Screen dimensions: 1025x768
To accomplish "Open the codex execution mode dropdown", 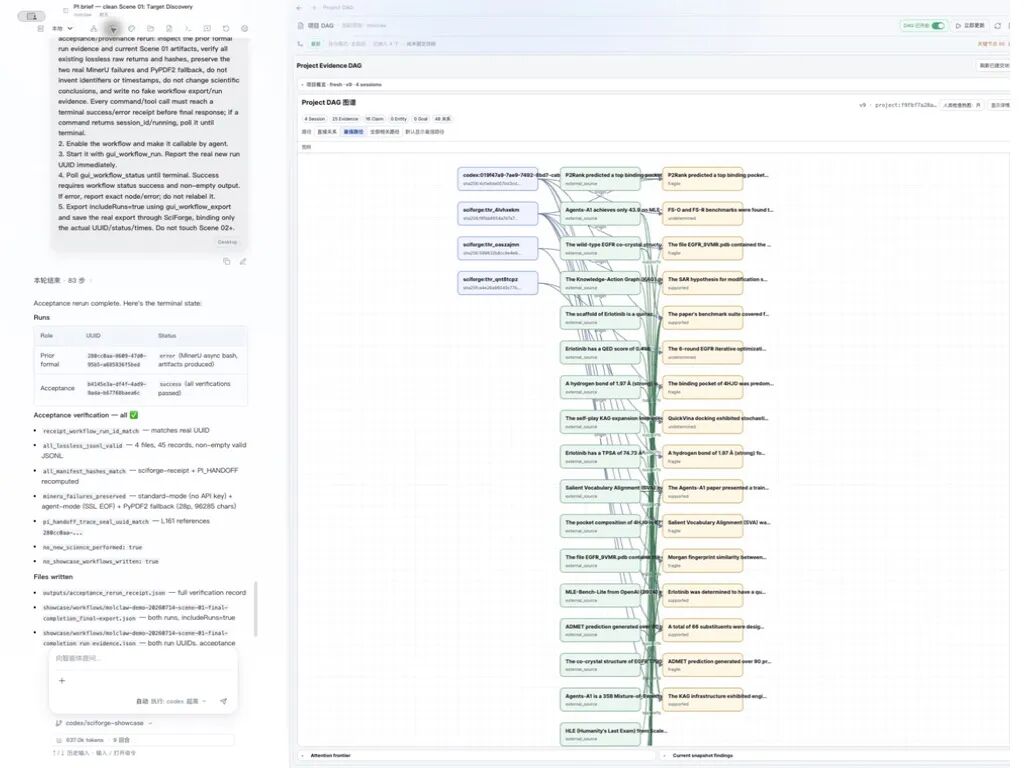I will tap(178, 701).
